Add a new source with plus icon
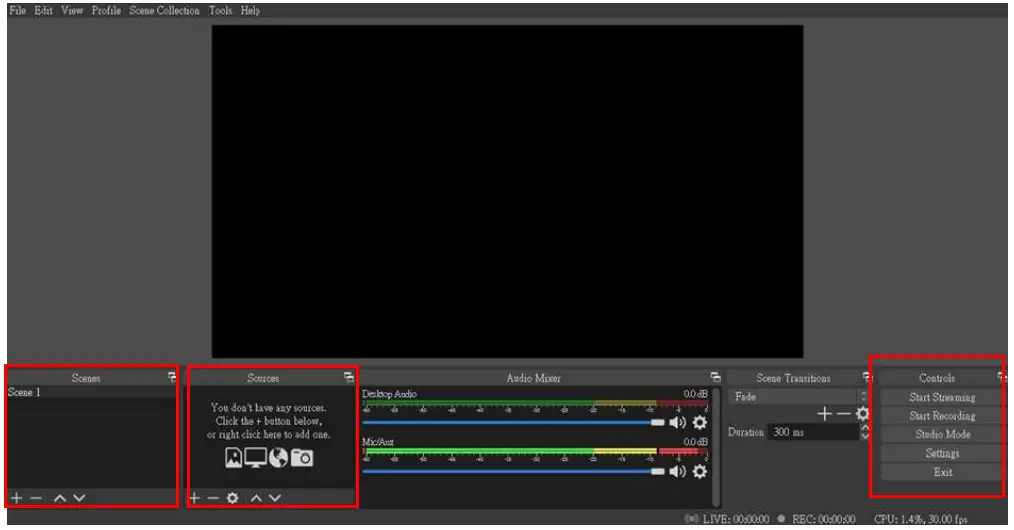Image resolution: width=1014 pixels, height=530 pixels. [195, 498]
